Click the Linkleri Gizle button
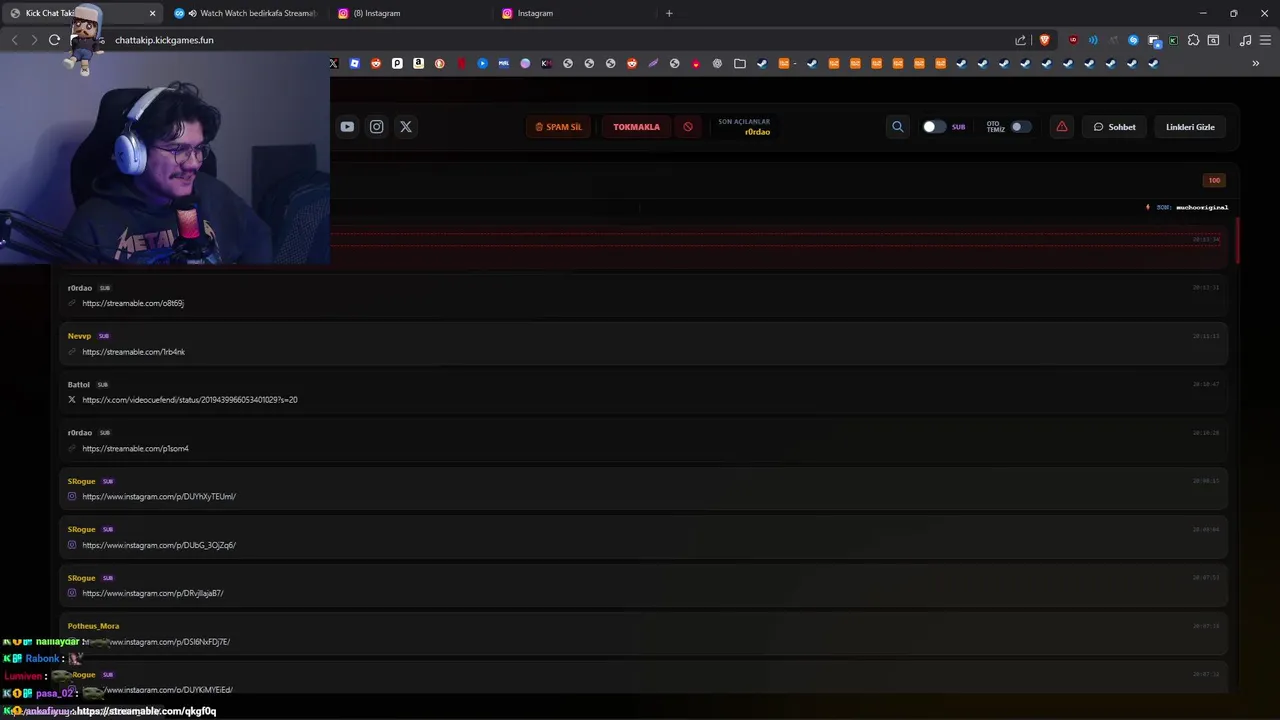This screenshot has width=1280, height=720. click(x=1190, y=127)
